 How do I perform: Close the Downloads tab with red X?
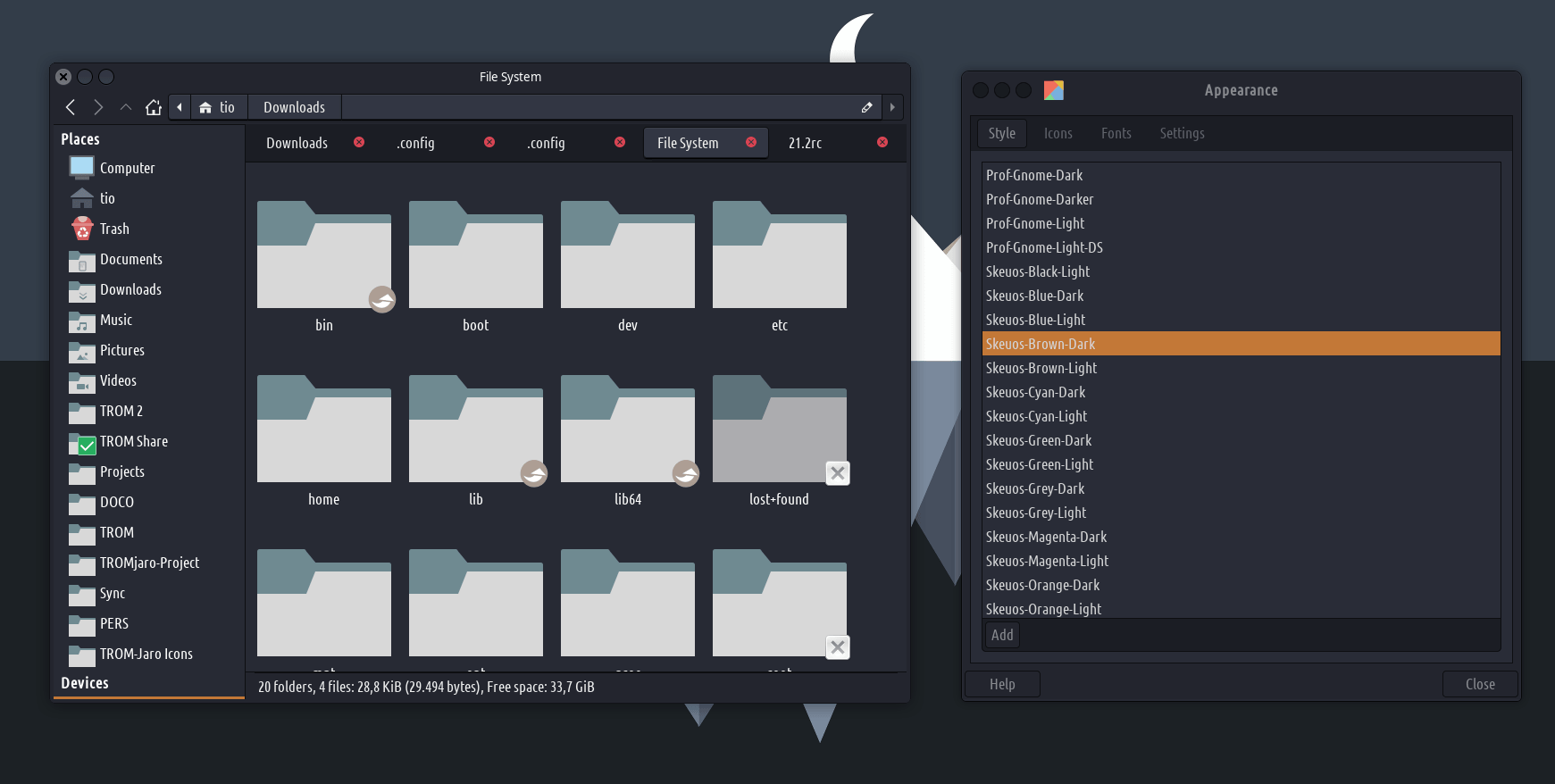[359, 142]
